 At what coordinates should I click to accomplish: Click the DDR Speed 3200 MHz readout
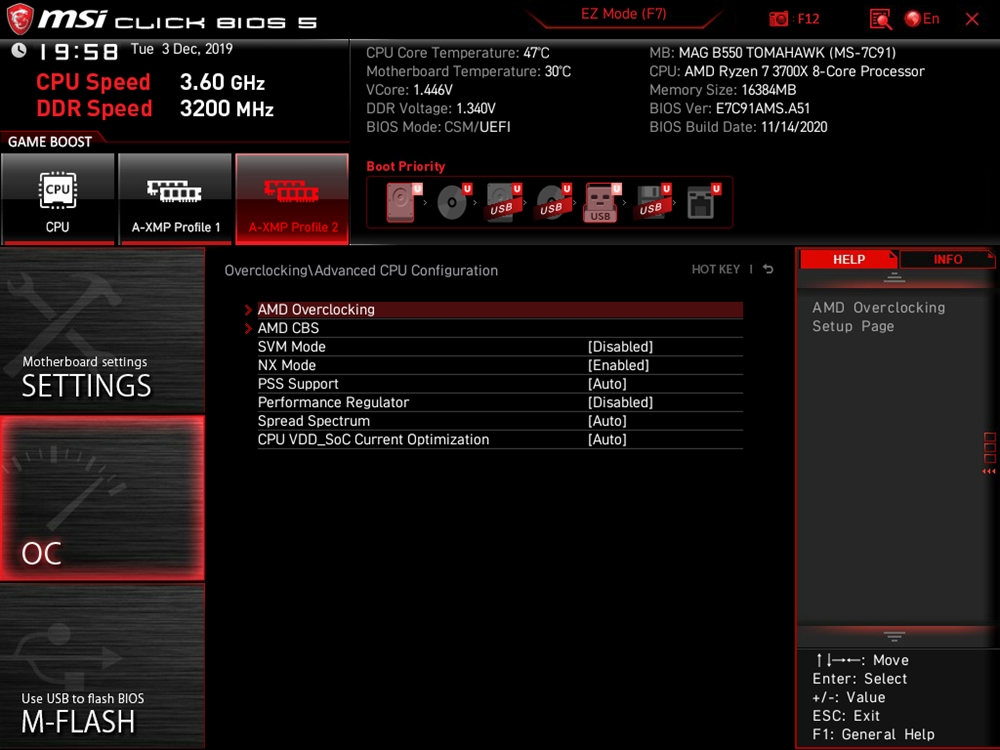155,108
